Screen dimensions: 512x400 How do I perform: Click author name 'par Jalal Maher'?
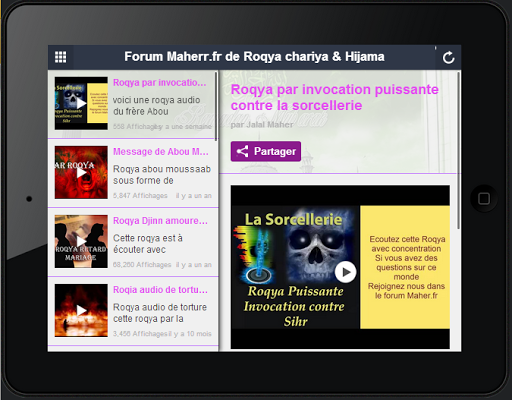tap(262, 125)
